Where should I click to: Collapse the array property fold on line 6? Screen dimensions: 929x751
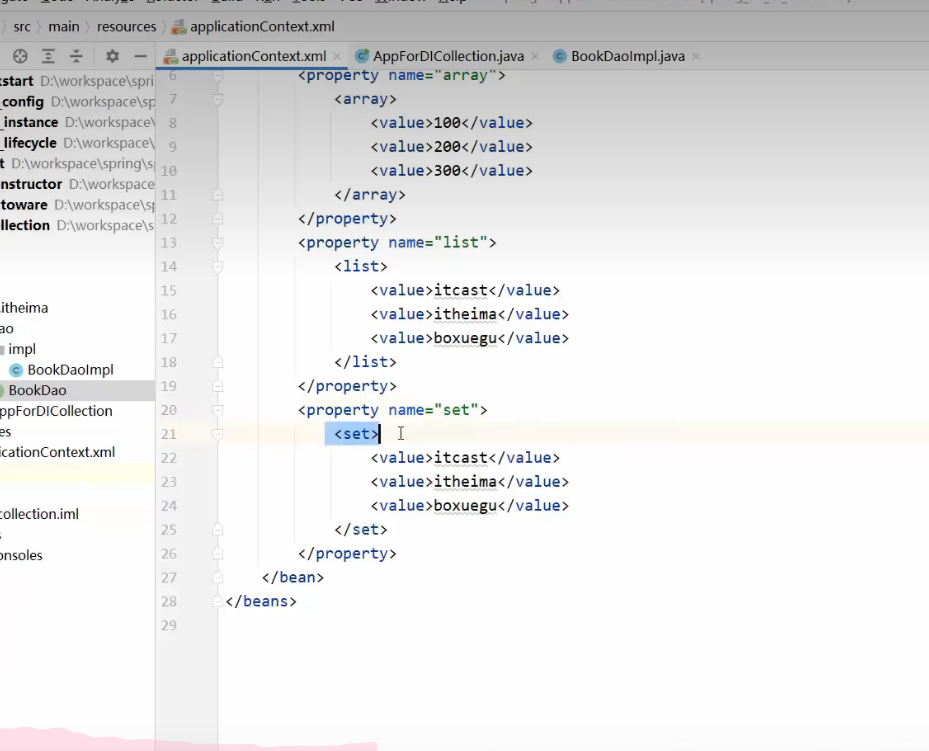pyautogui.click(x=218, y=76)
